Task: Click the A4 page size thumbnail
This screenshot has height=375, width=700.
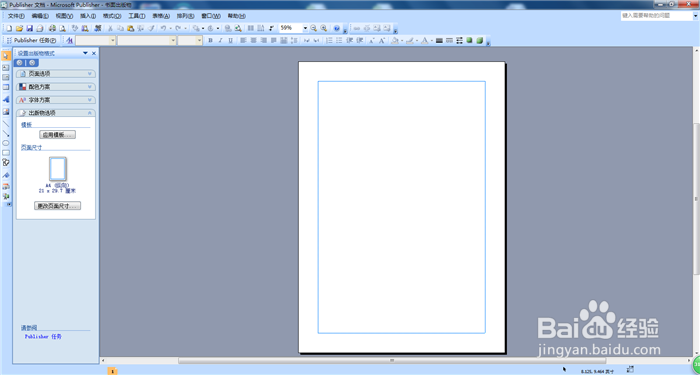Action: (x=58, y=168)
